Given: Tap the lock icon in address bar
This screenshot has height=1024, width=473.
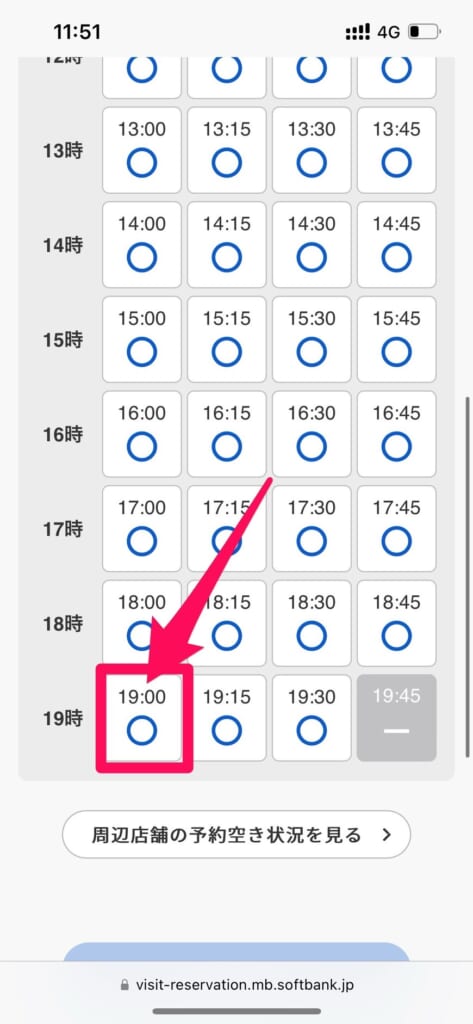Looking at the screenshot, I should pos(125,985).
